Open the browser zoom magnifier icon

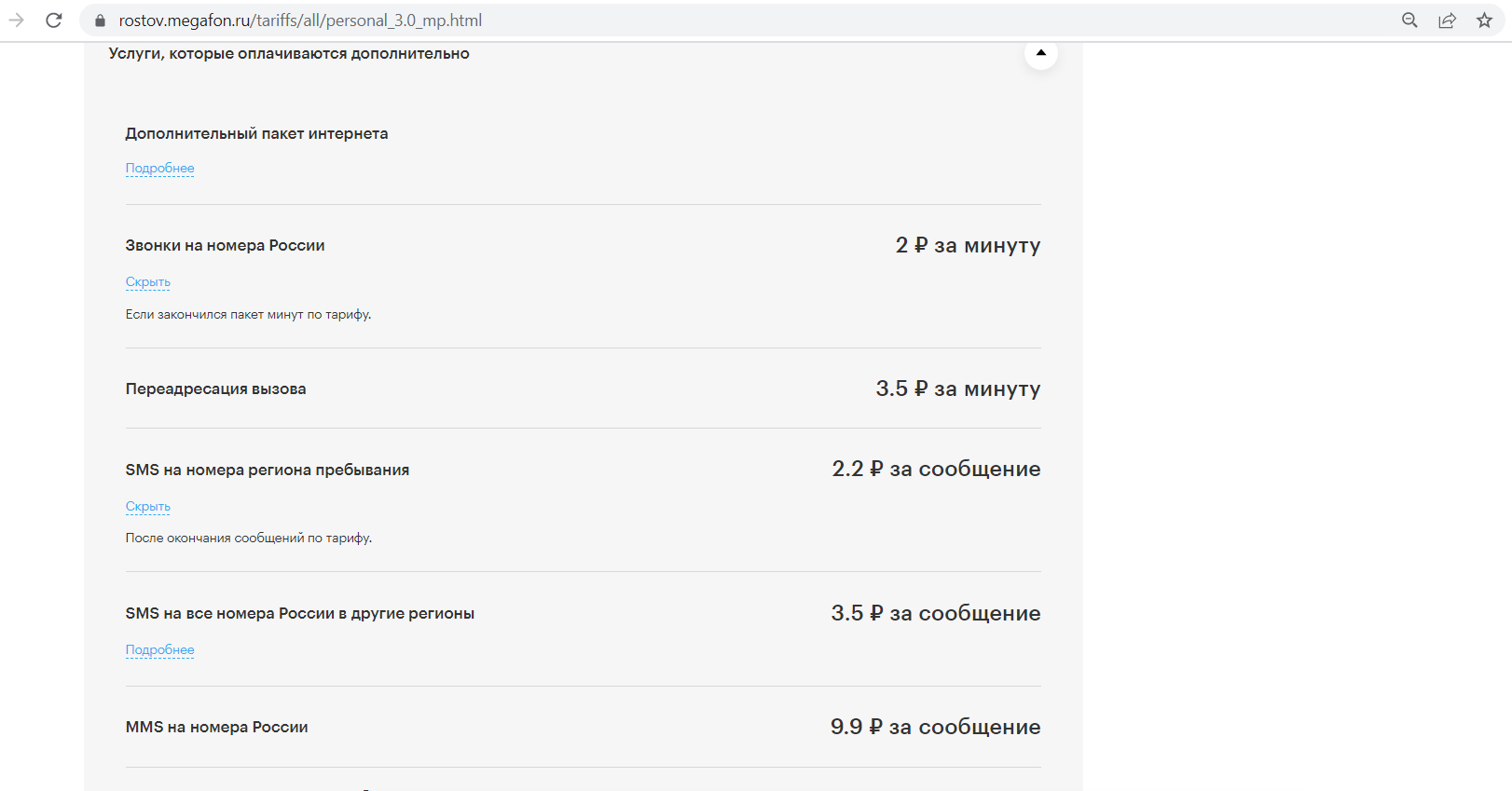pos(1409,20)
